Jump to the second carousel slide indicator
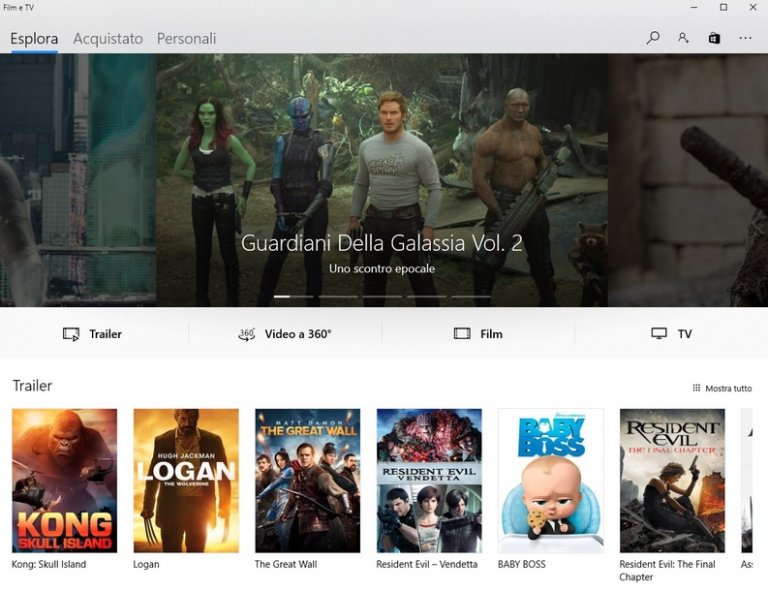 click(338, 297)
